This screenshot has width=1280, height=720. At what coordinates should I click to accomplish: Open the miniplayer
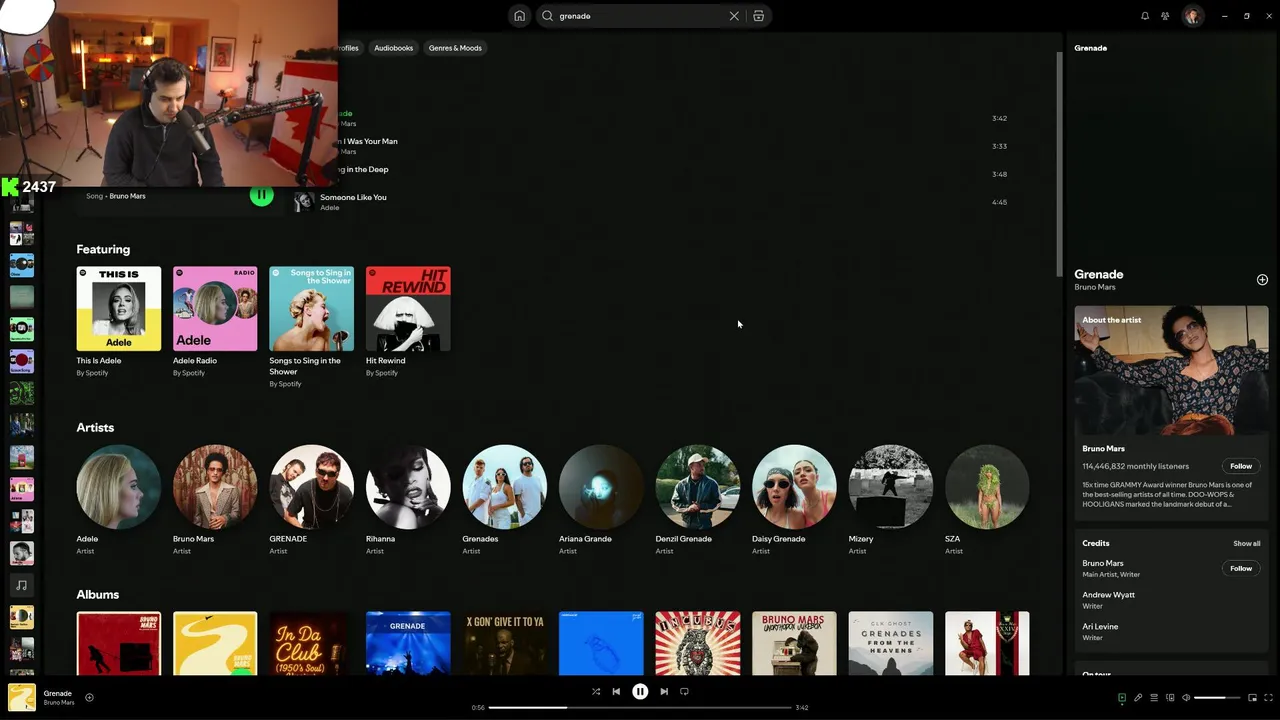(1252, 698)
